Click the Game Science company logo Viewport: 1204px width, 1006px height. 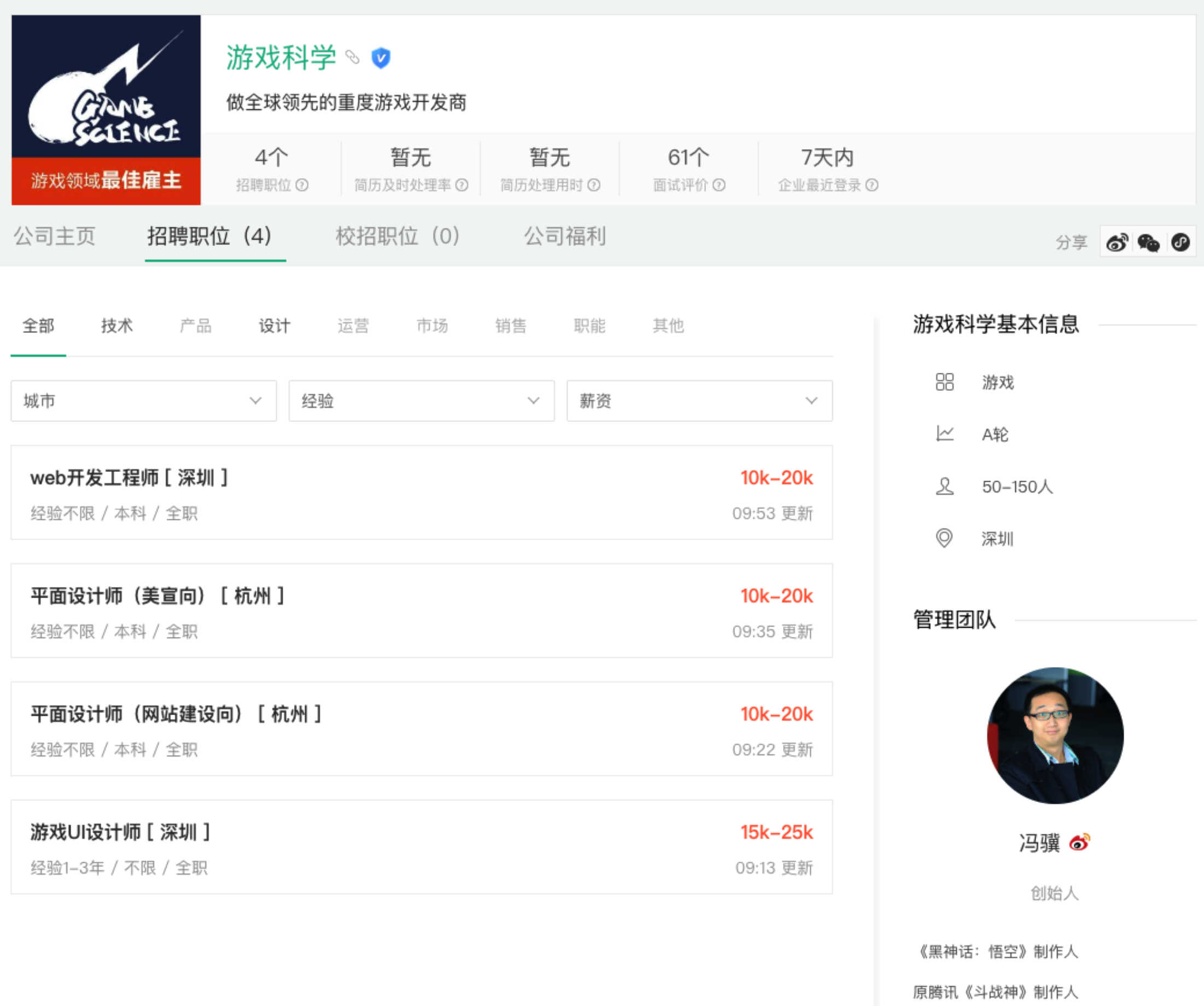106,86
